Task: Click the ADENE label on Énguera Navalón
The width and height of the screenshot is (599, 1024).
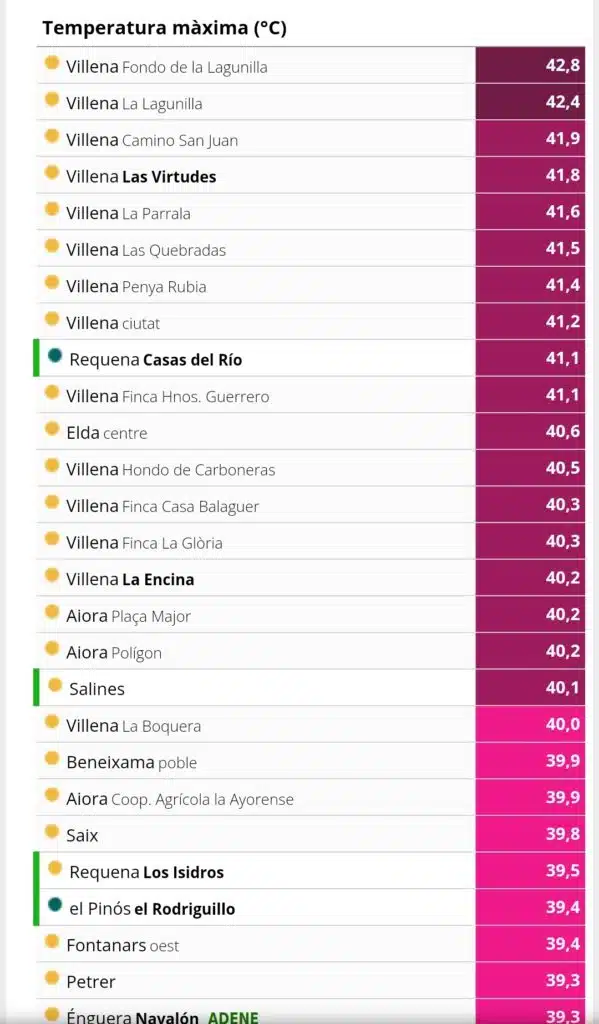Action: (233, 1017)
